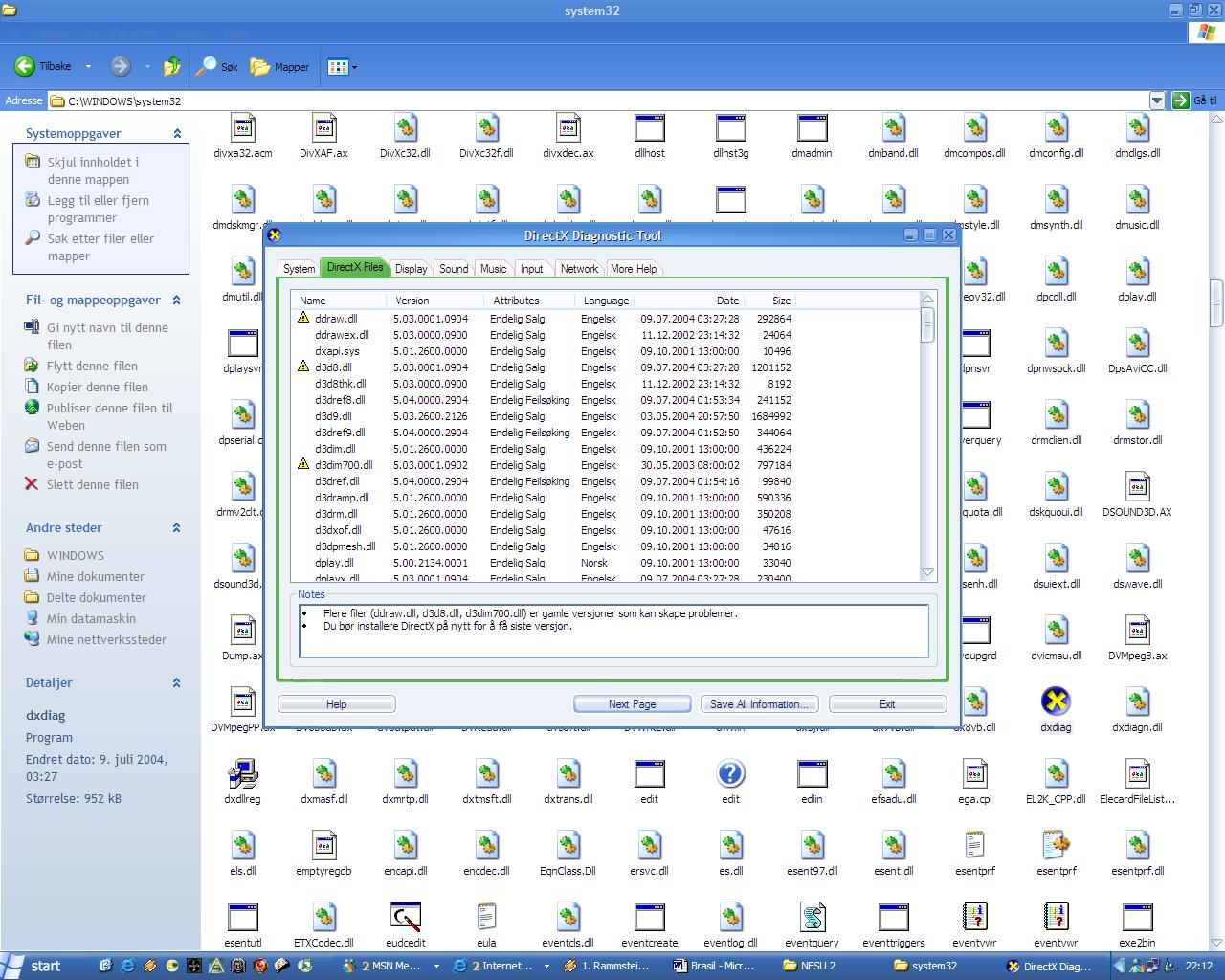The image size is (1225, 980).
Task: Open Mine dokumenter link
Action: pyautogui.click(x=96, y=576)
